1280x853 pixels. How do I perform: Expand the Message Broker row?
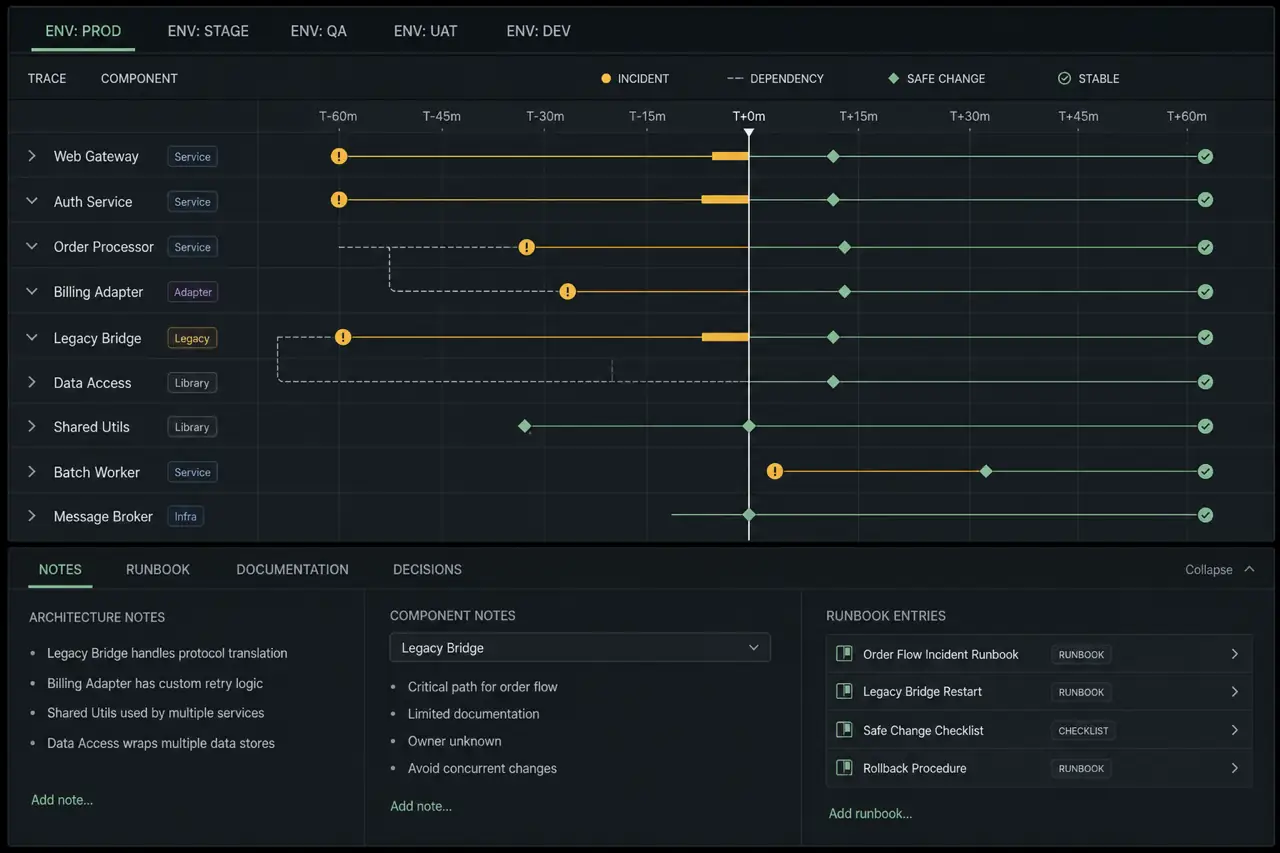pyautogui.click(x=32, y=516)
